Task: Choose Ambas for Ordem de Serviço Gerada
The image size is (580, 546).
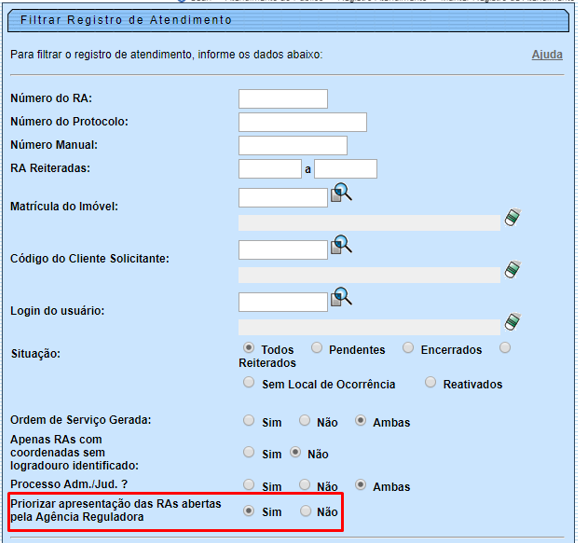Action: (360, 421)
